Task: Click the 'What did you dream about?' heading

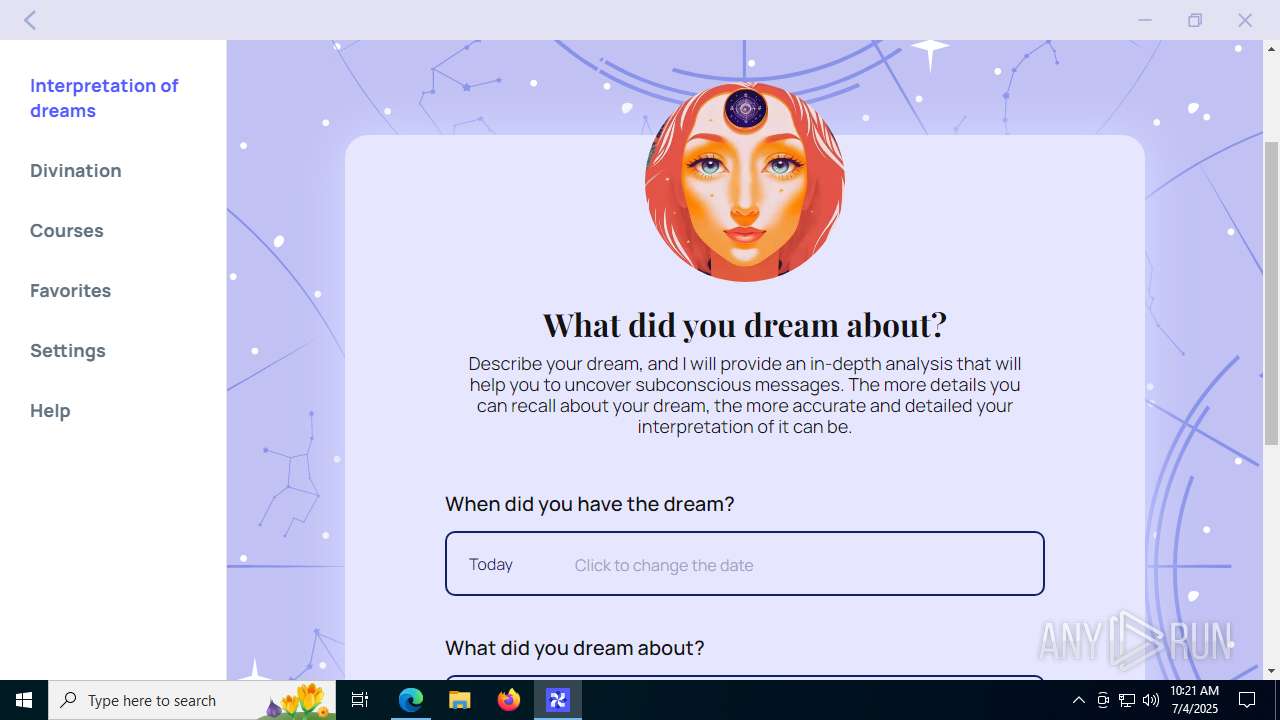Action: click(745, 324)
